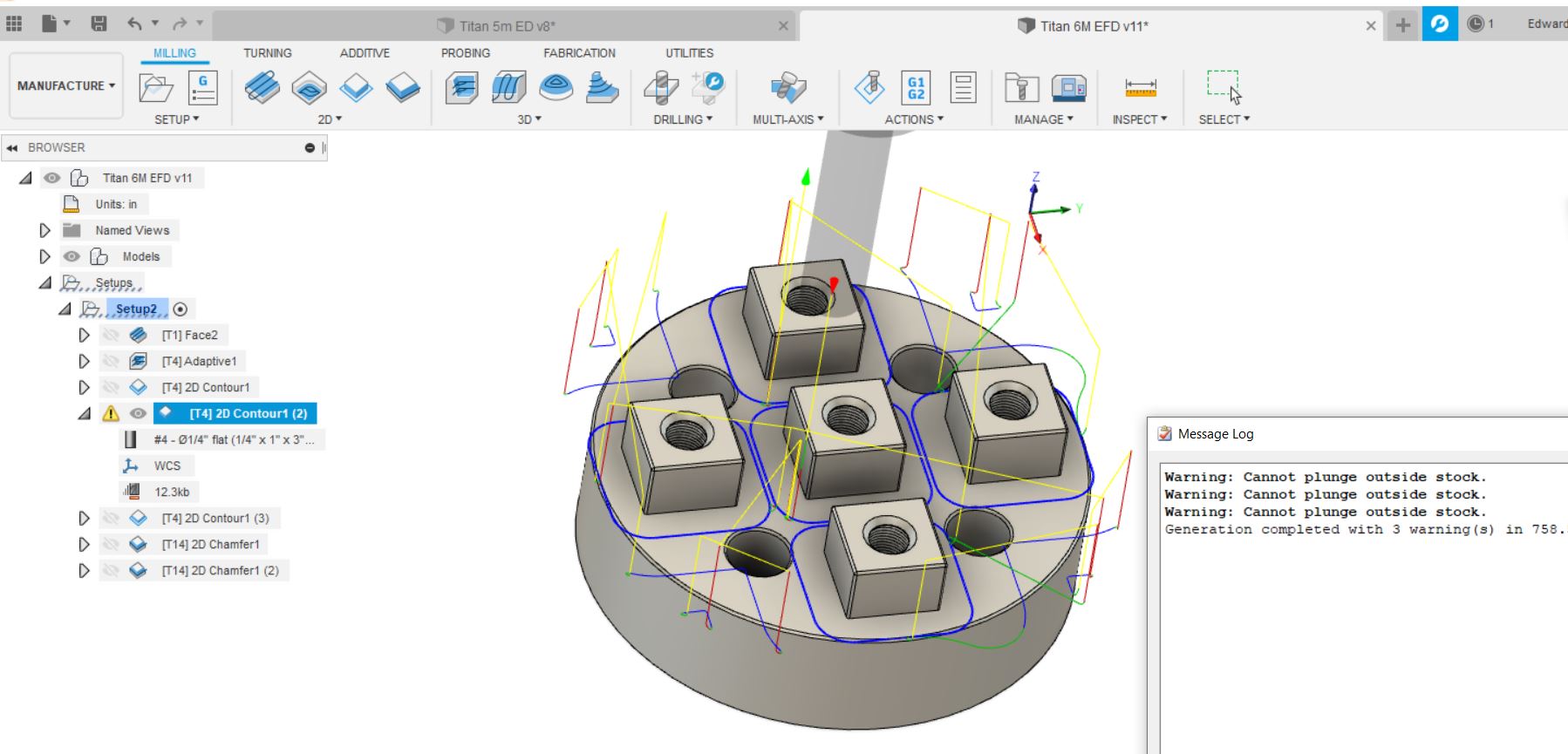Image resolution: width=1568 pixels, height=754 pixels.
Task: Start the Simulate action icon
Action: point(869,87)
